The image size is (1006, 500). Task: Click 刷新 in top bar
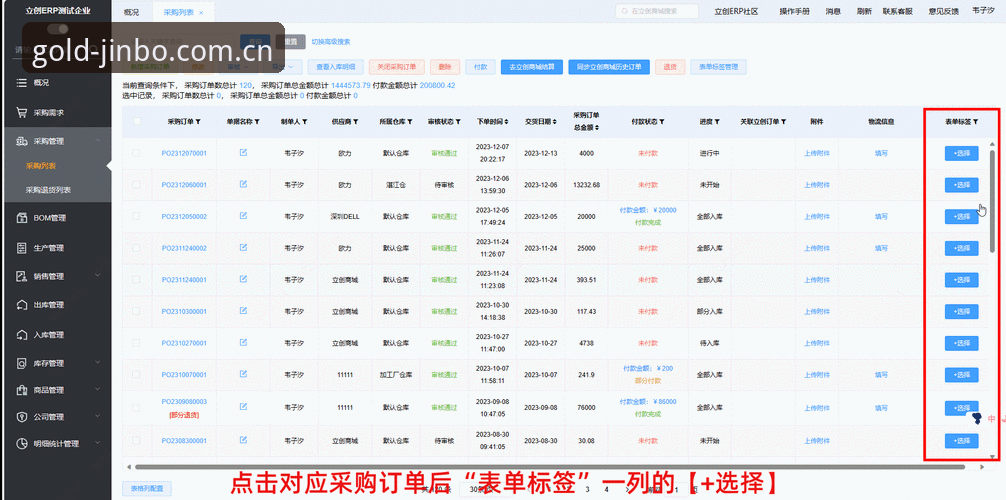tap(864, 12)
